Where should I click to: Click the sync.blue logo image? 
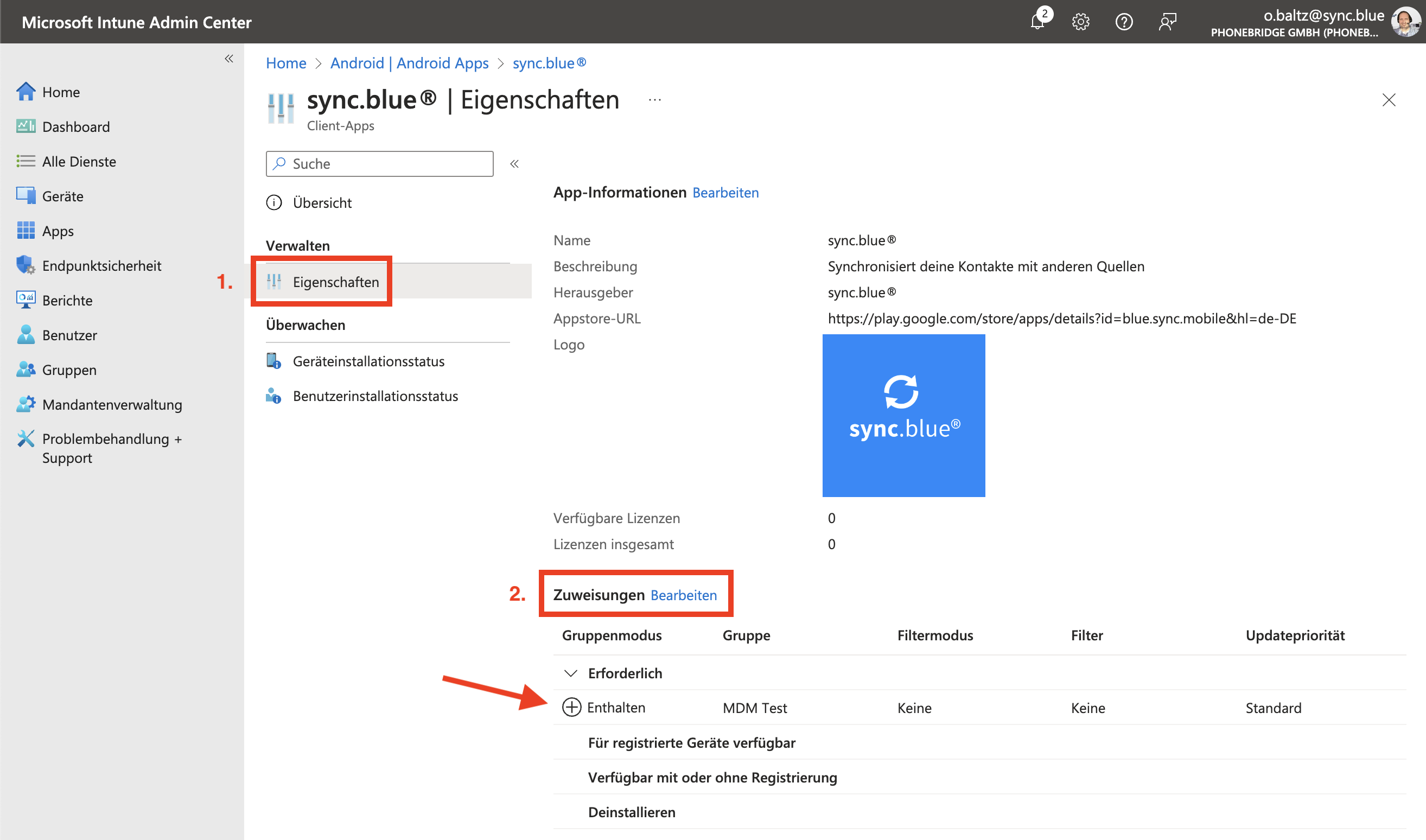(903, 416)
